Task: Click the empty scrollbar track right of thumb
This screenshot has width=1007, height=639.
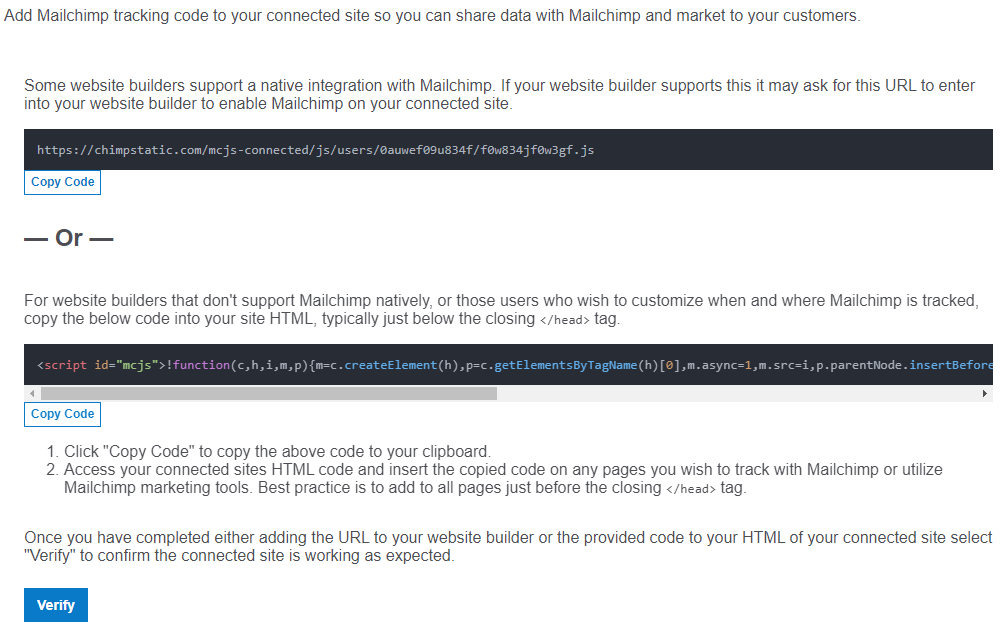Action: click(x=737, y=393)
